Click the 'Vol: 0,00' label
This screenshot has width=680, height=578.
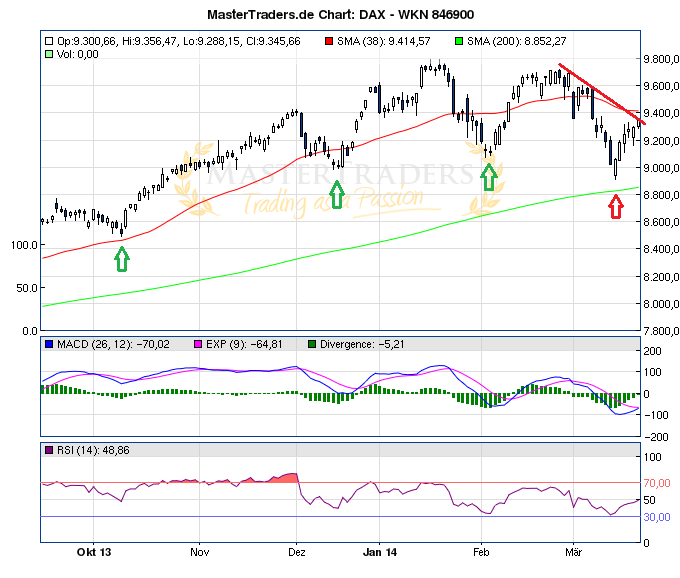tap(78, 54)
